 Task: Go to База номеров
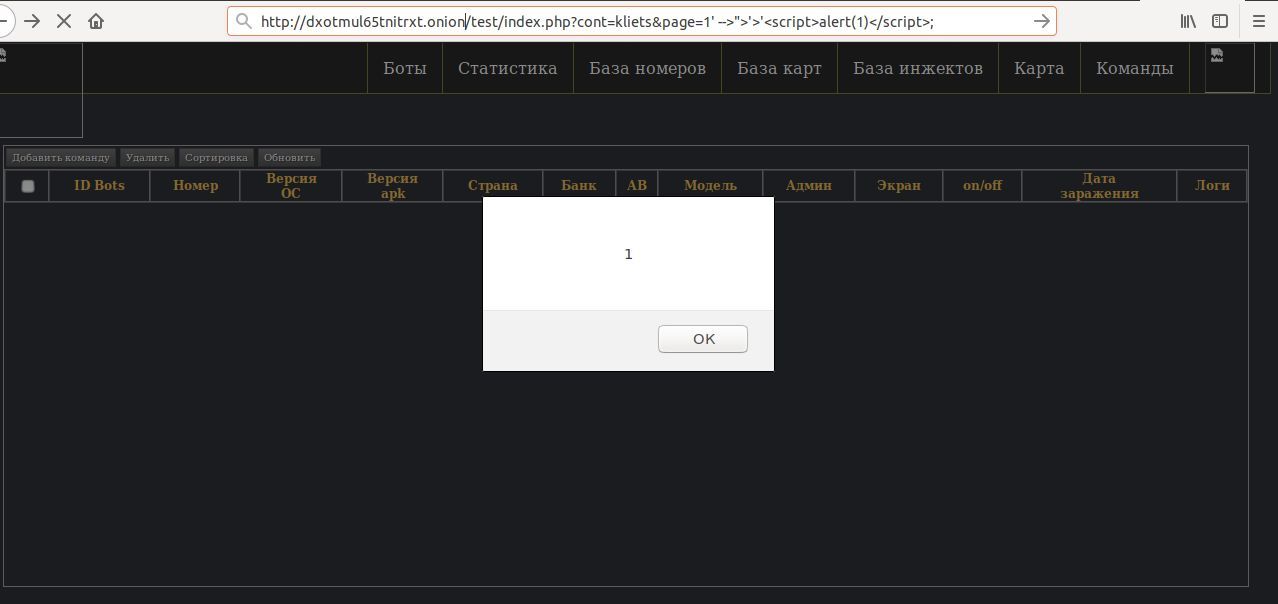[x=647, y=68]
